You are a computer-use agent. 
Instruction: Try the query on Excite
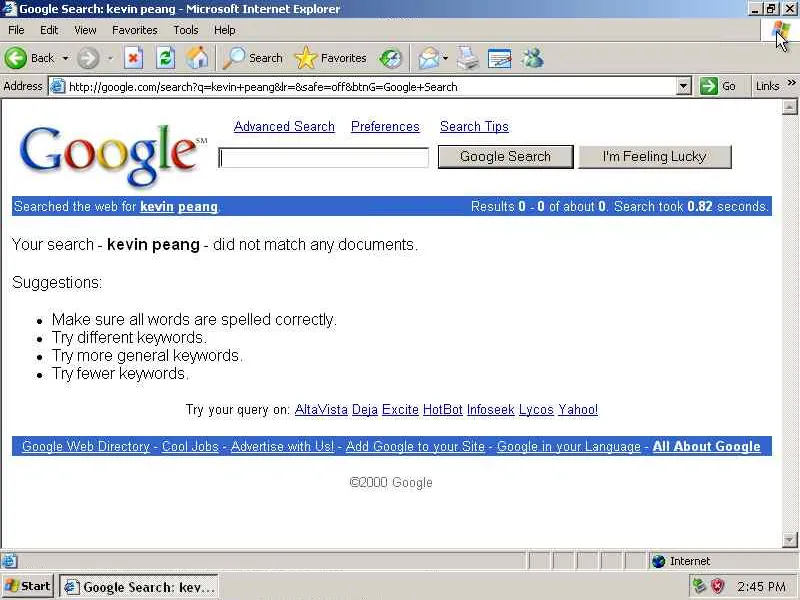coord(401,410)
